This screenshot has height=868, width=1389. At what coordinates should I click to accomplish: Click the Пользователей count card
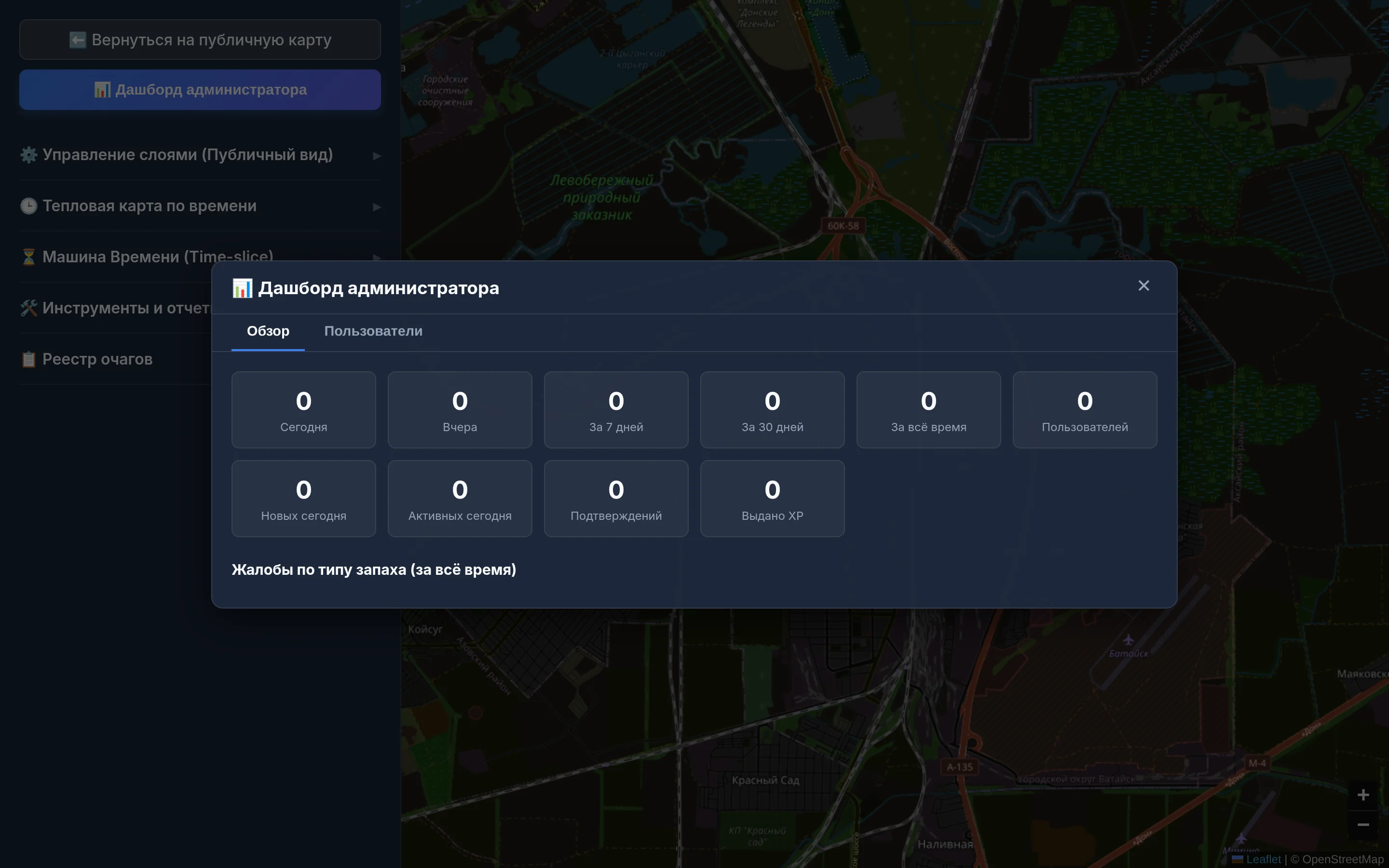click(1085, 410)
